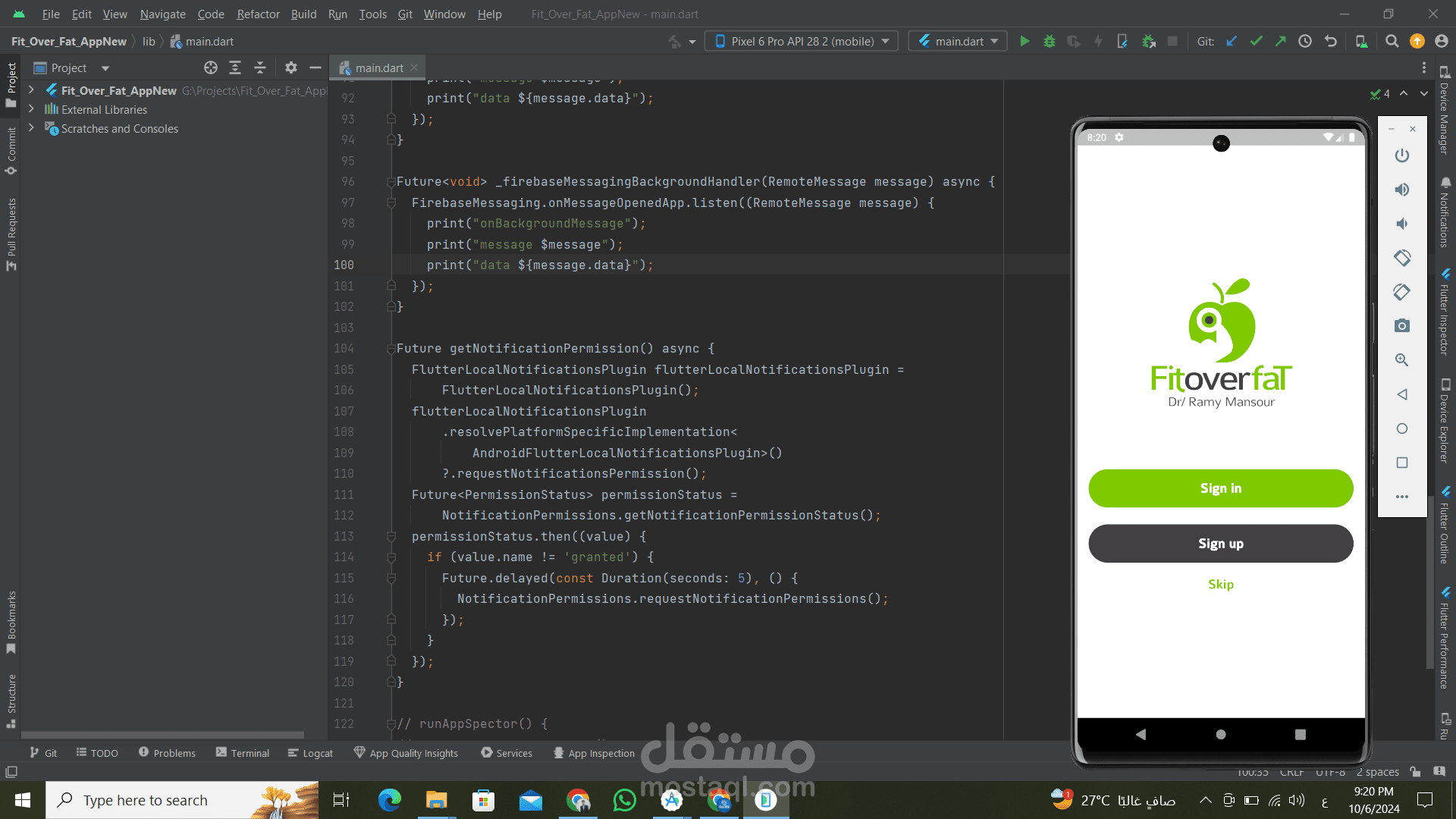Tap the dark Sign up button in emulator
1456x819 pixels.
point(1220,544)
